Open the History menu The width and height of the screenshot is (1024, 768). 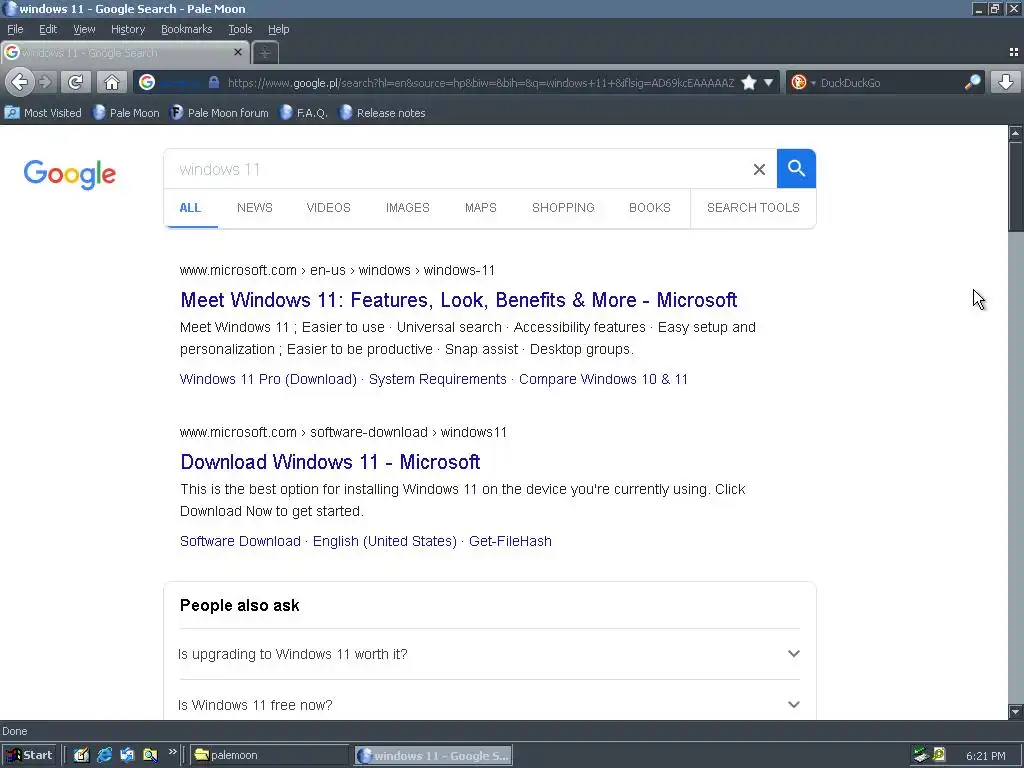point(128,29)
